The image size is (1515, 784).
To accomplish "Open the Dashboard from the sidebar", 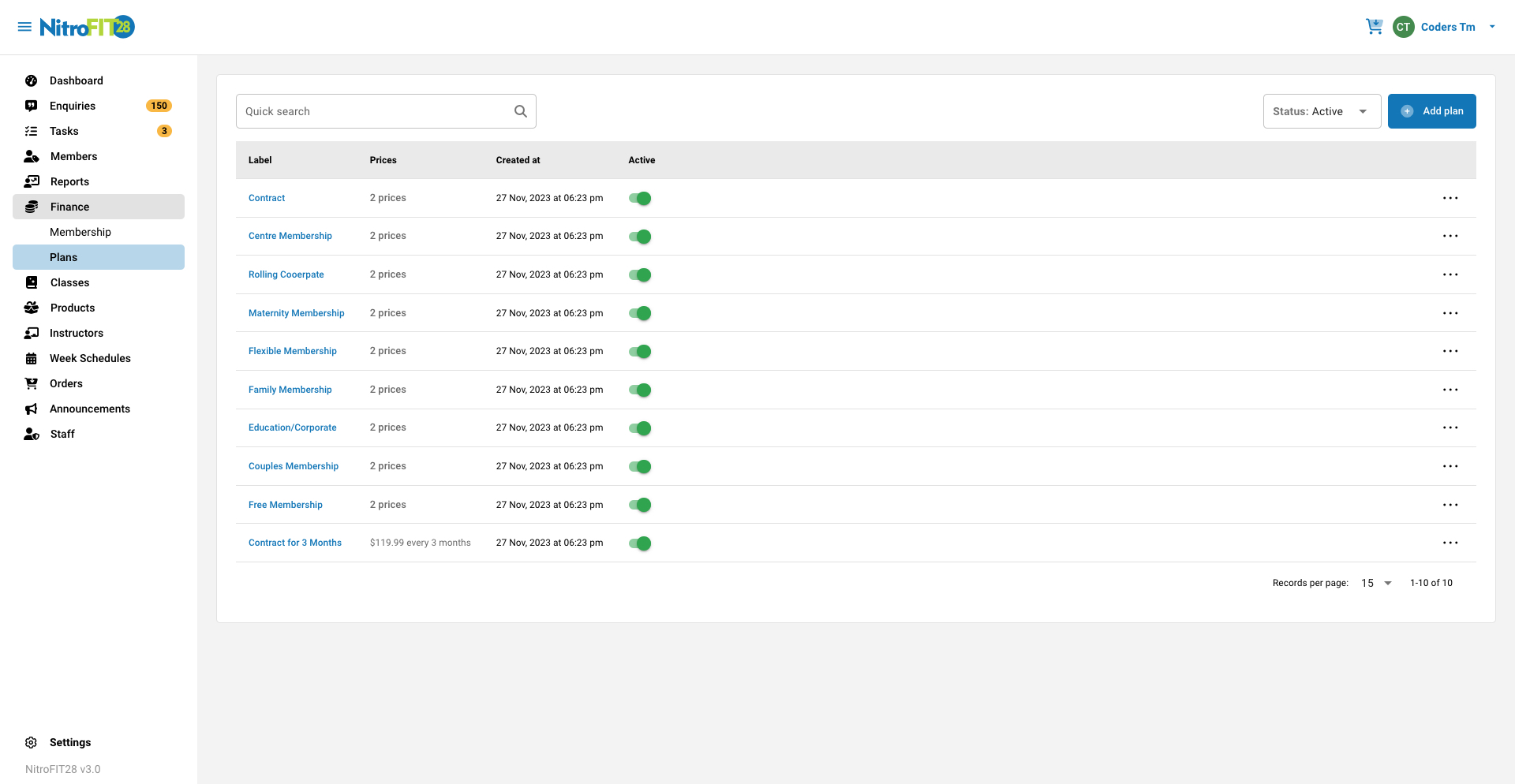I will pyautogui.click(x=31, y=80).
